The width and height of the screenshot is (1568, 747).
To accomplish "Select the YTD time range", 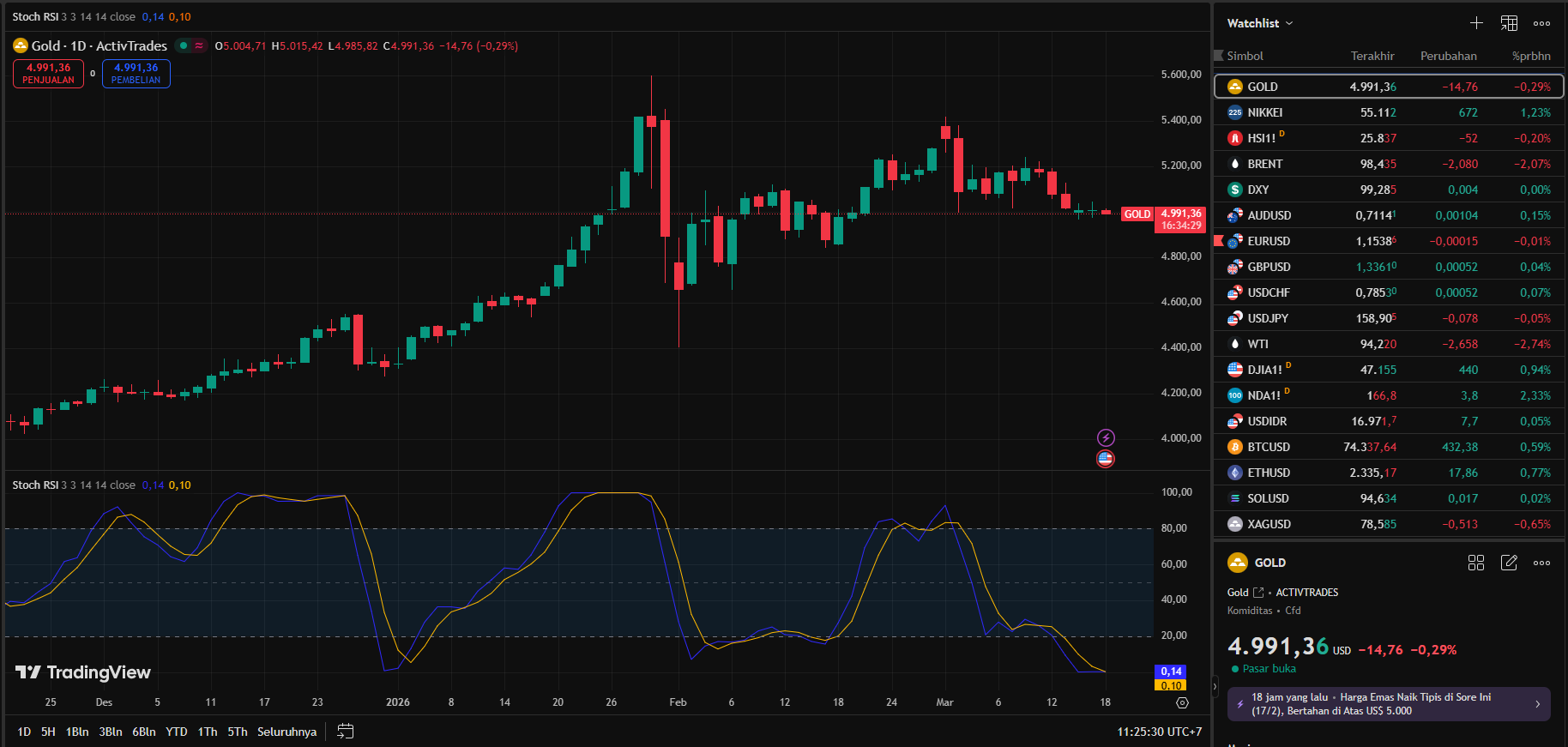I will point(176,732).
